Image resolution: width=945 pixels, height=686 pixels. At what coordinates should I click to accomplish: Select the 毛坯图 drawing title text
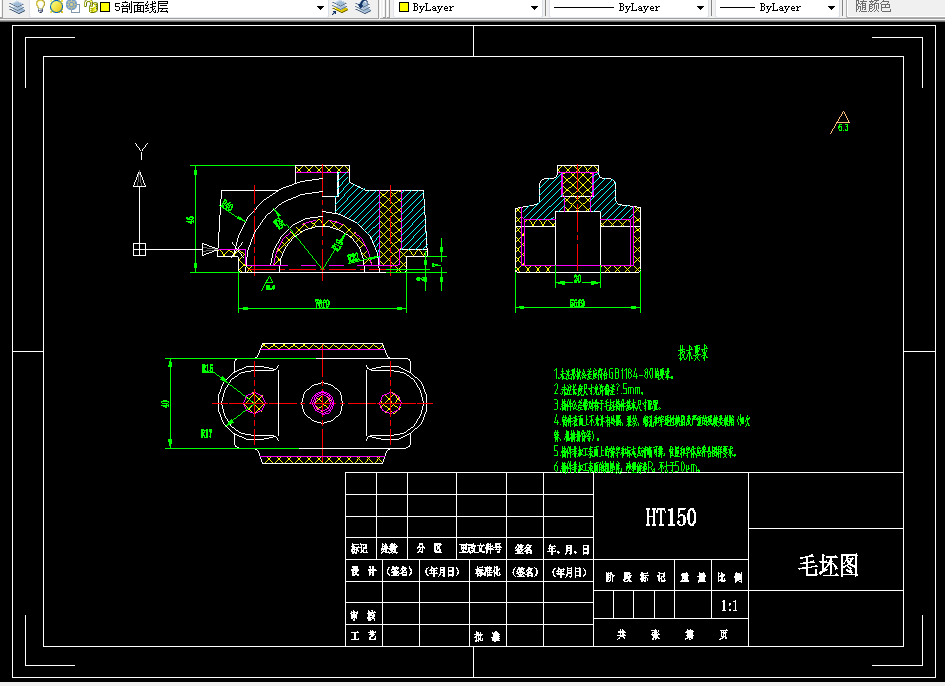point(828,565)
